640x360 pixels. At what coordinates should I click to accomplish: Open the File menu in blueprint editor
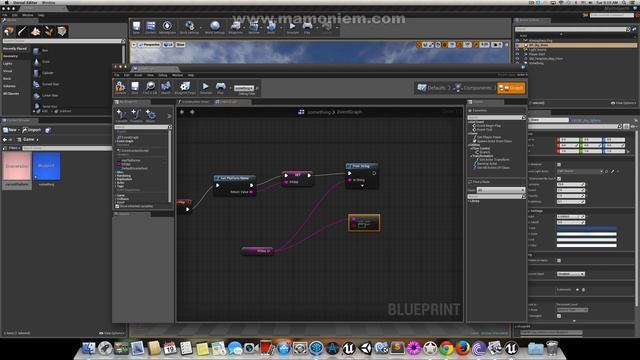tap(117, 76)
